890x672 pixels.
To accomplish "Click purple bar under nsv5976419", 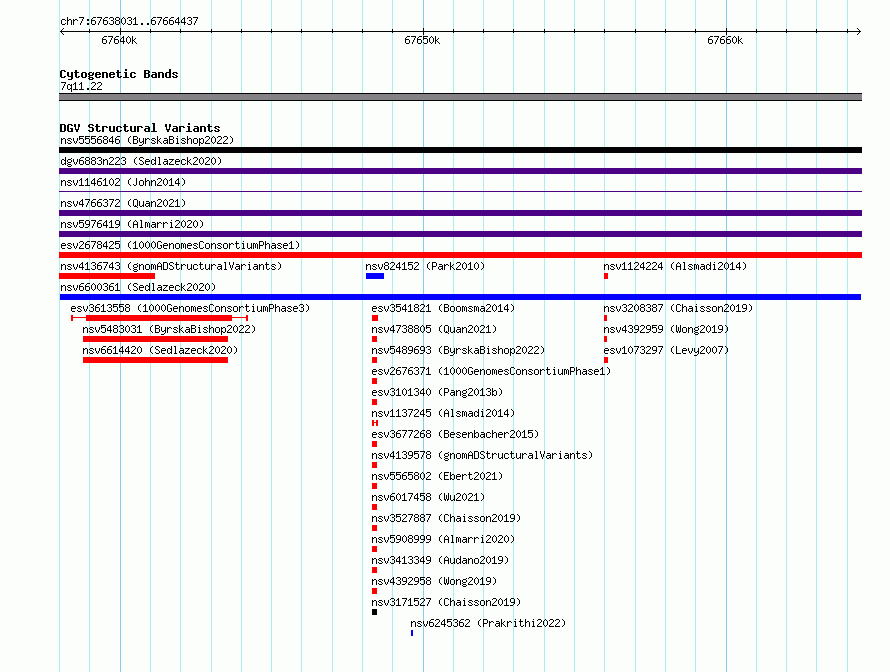I will tap(460, 234).
